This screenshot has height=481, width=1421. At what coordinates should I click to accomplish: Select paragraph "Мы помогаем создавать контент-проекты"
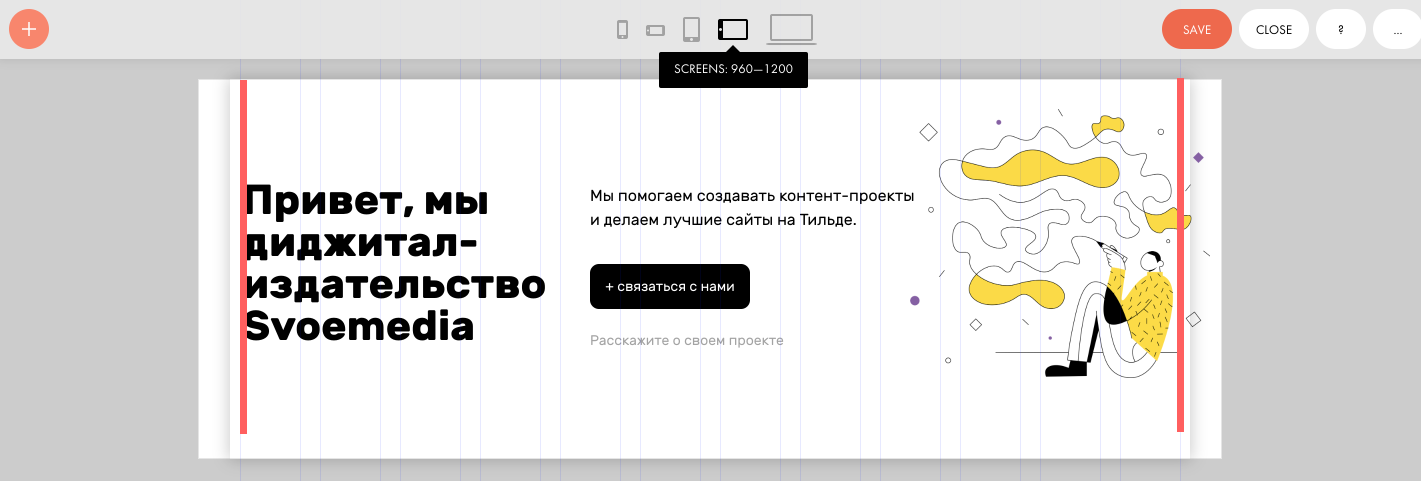[752, 208]
